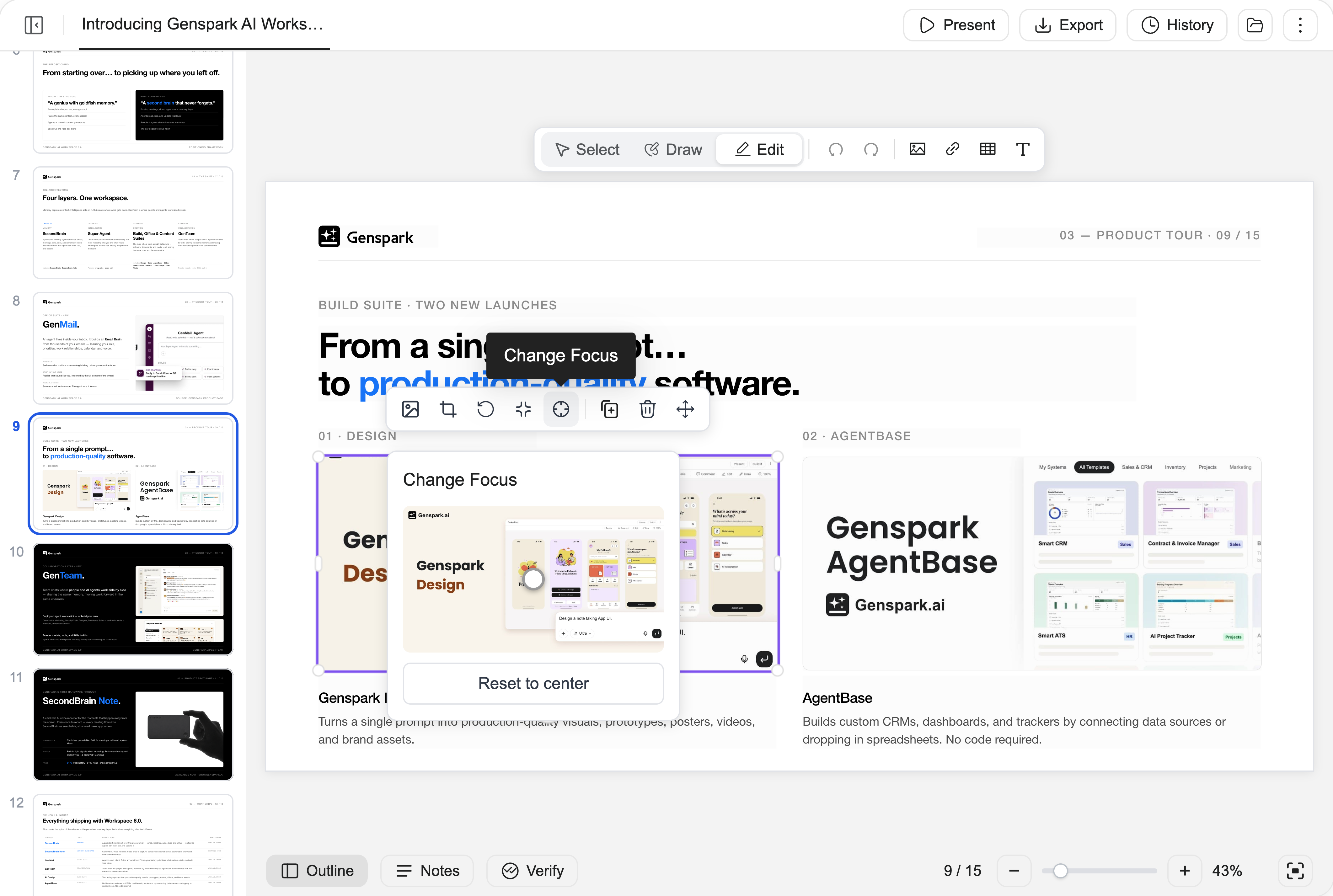The image size is (1333, 896).
Task: Zoom out with the minus button
Action: point(1014,871)
